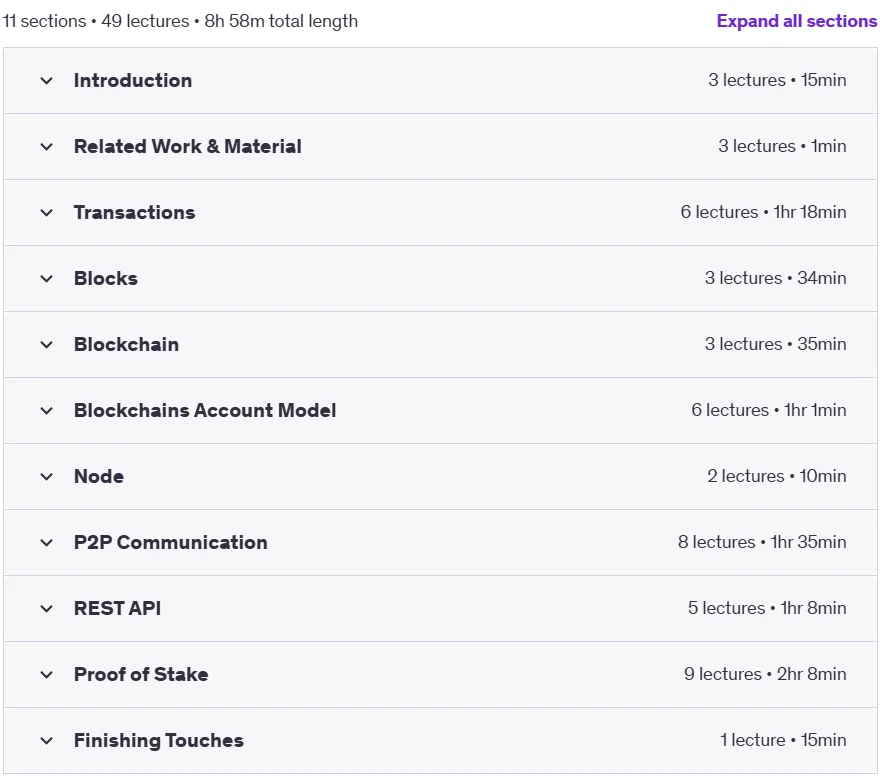This screenshot has width=880, height=777.
Task: Expand the REST API chevron
Action: click(x=47, y=609)
